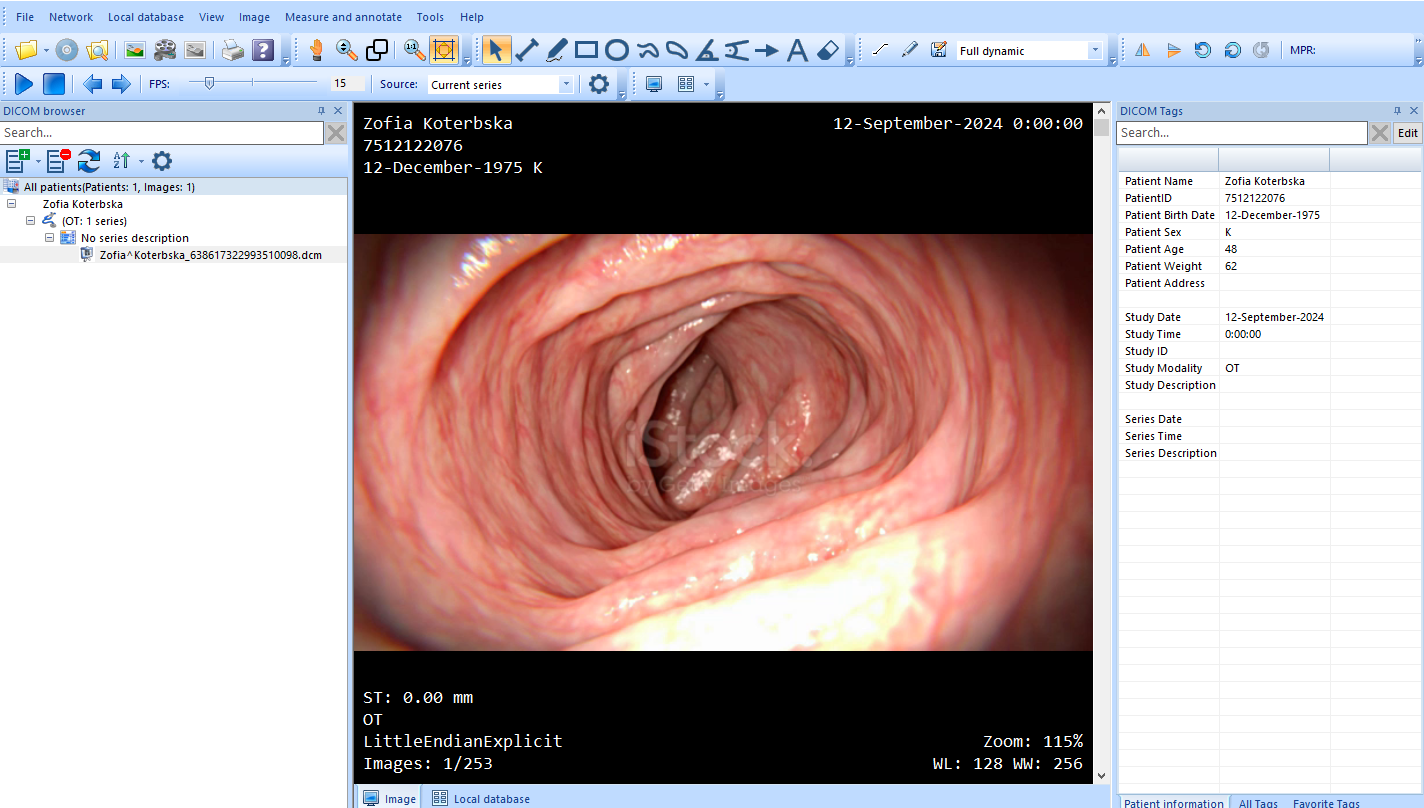Toggle the arrow pointer selection mode

point(496,50)
